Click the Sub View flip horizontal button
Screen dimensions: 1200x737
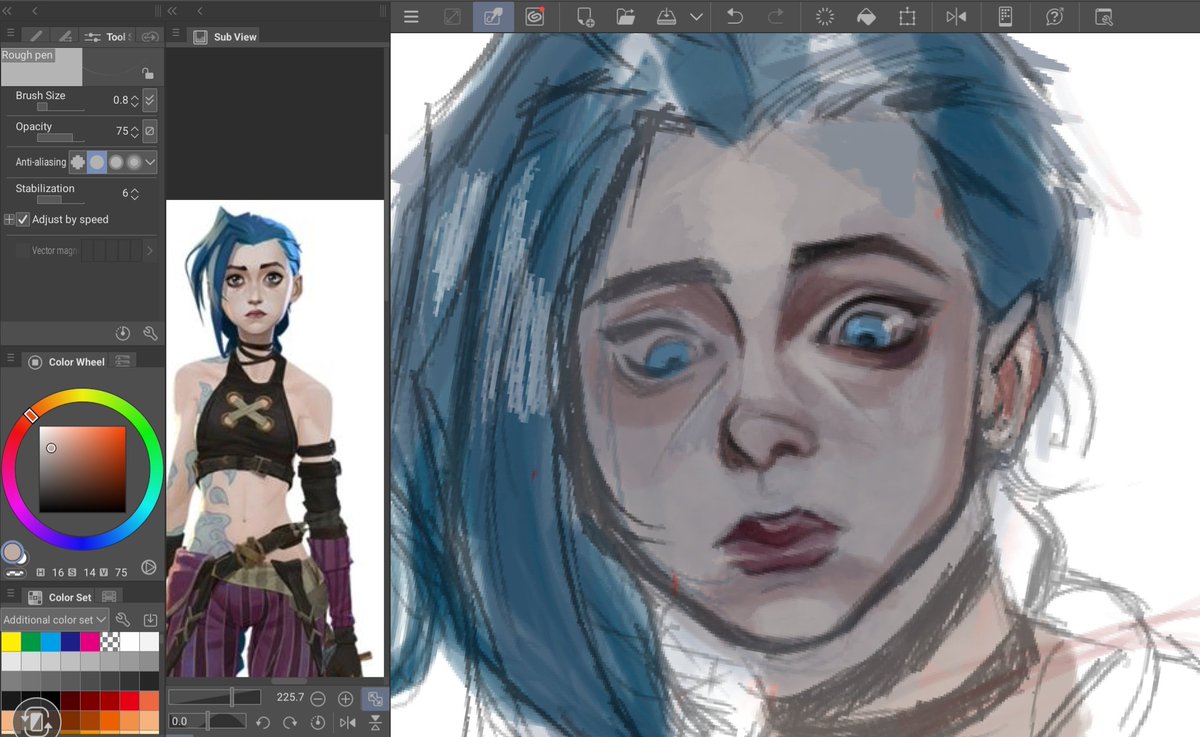coord(348,722)
